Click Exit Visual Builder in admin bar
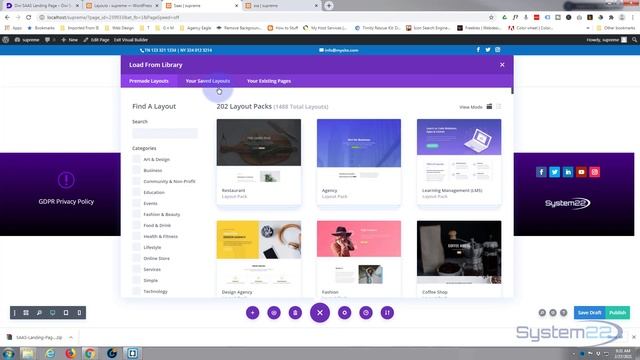The height and width of the screenshot is (360, 640). pos(131,40)
